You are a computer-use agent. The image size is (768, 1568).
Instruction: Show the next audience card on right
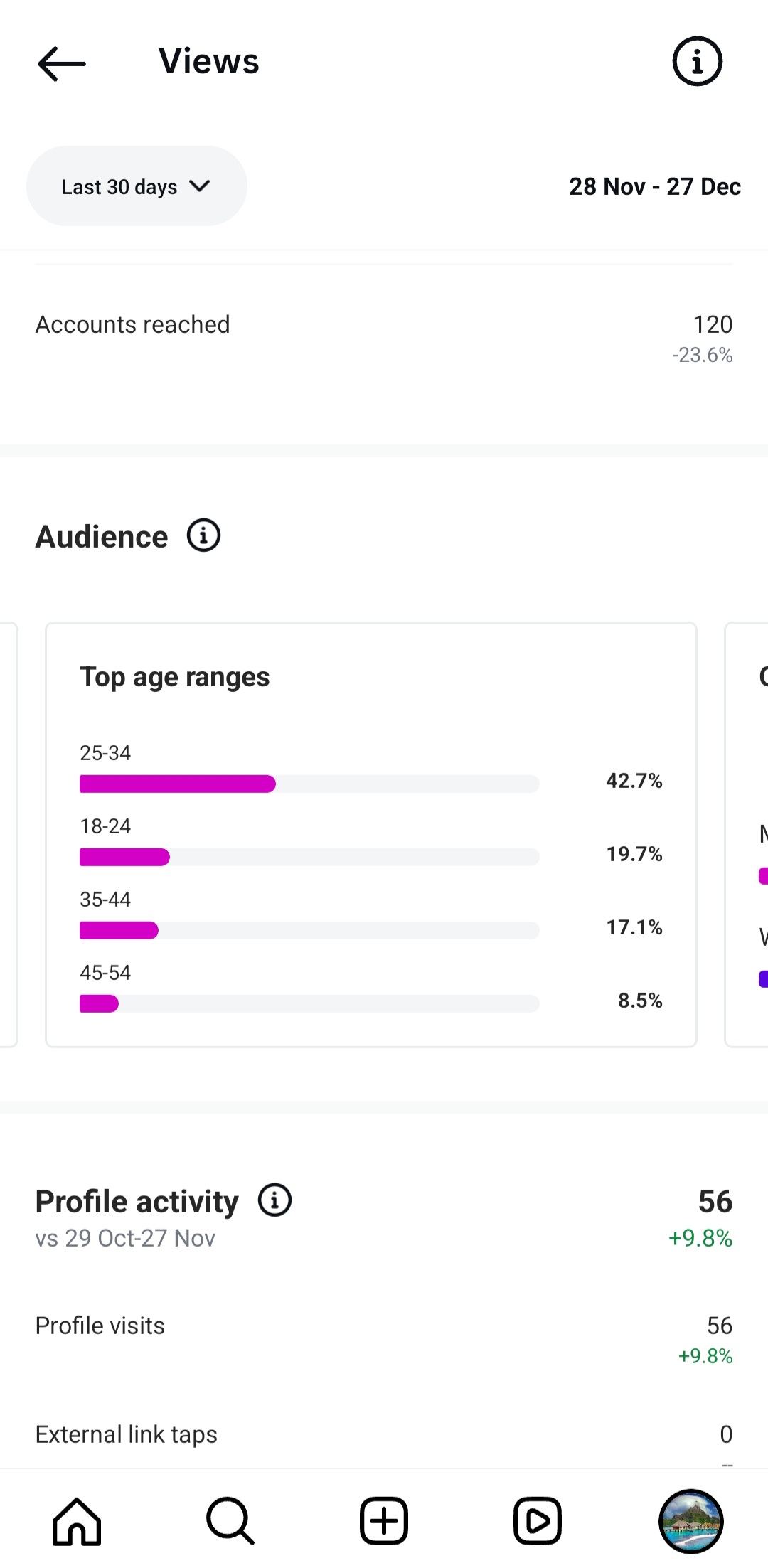[747, 833]
